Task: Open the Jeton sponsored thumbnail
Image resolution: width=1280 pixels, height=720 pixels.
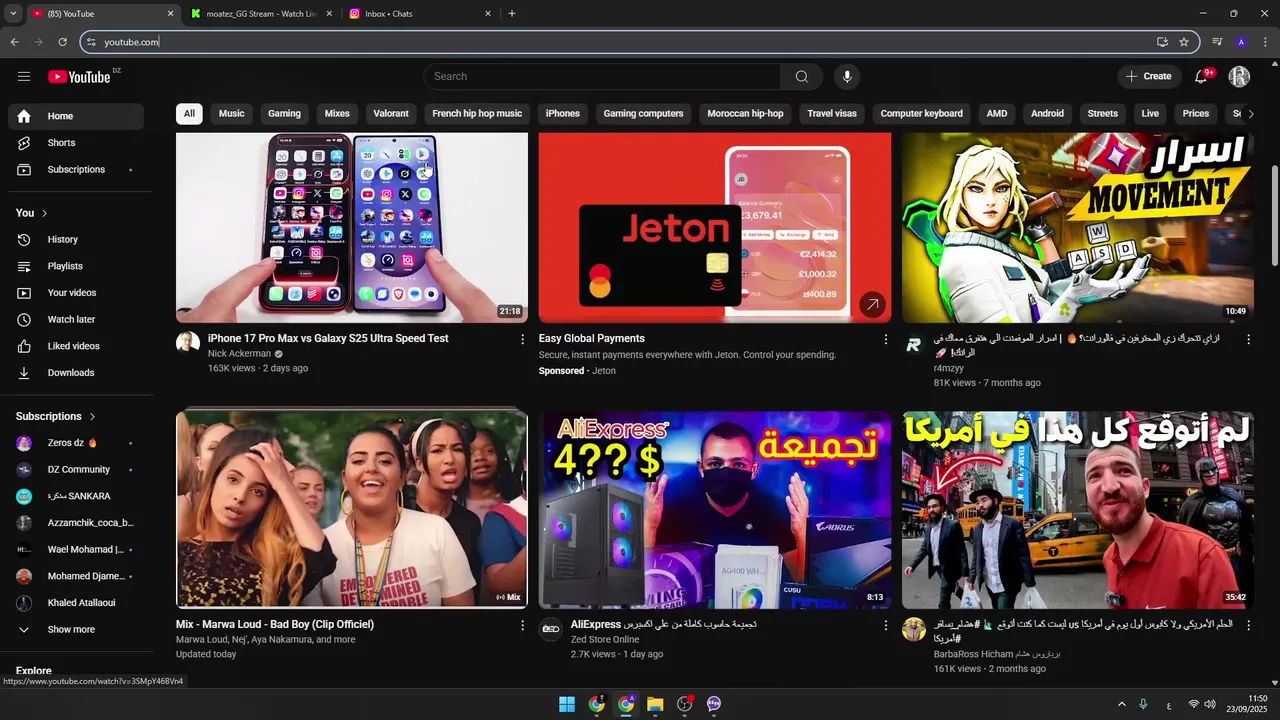Action: [715, 228]
